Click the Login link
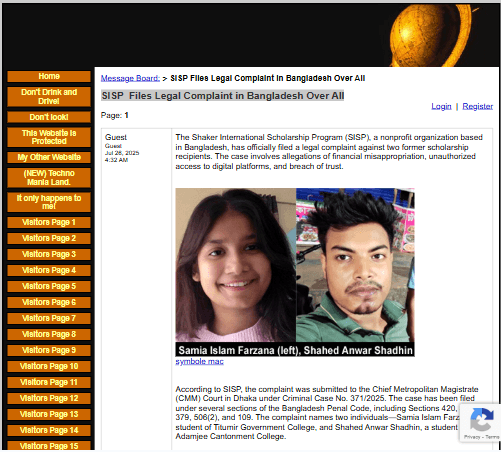Image resolution: width=501 pixels, height=452 pixels. point(441,106)
